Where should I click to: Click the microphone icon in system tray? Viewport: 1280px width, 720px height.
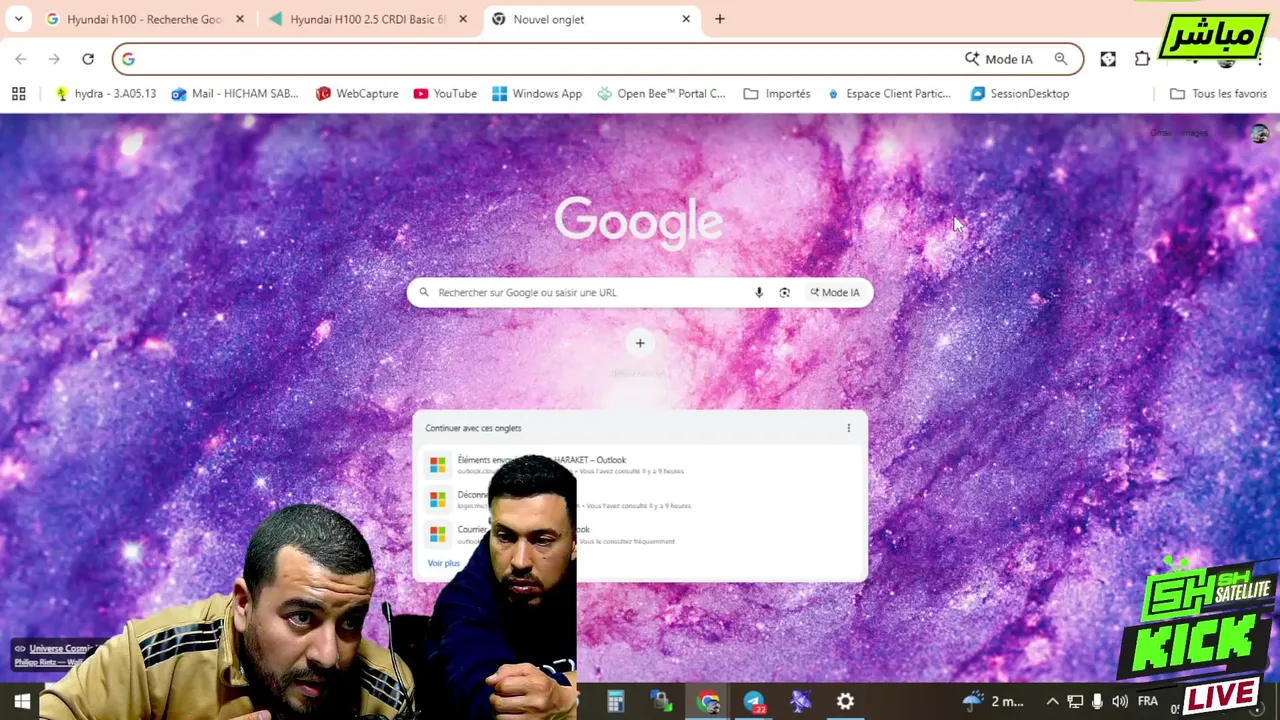tap(1097, 702)
